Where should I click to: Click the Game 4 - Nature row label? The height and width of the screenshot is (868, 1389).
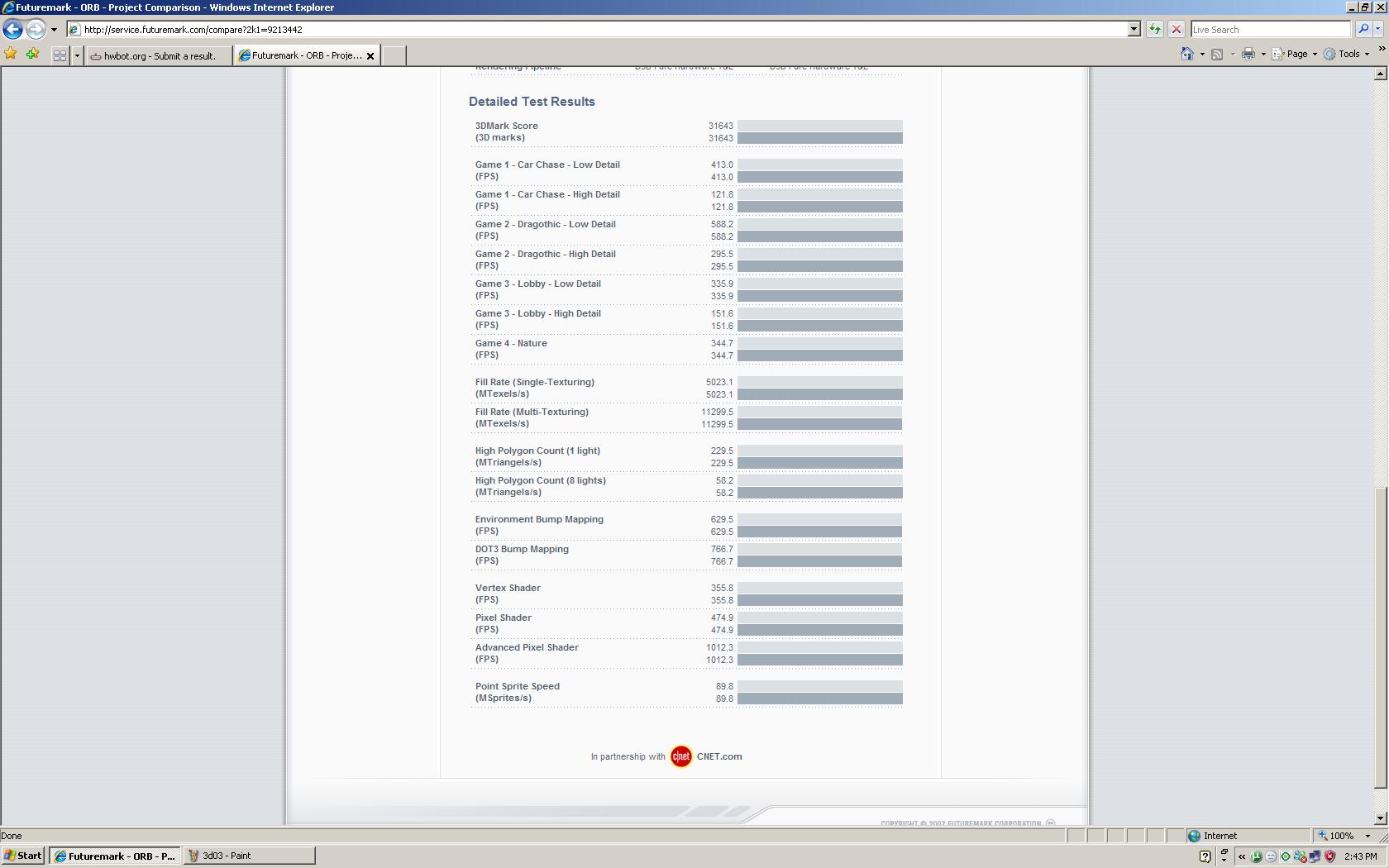click(511, 343)
